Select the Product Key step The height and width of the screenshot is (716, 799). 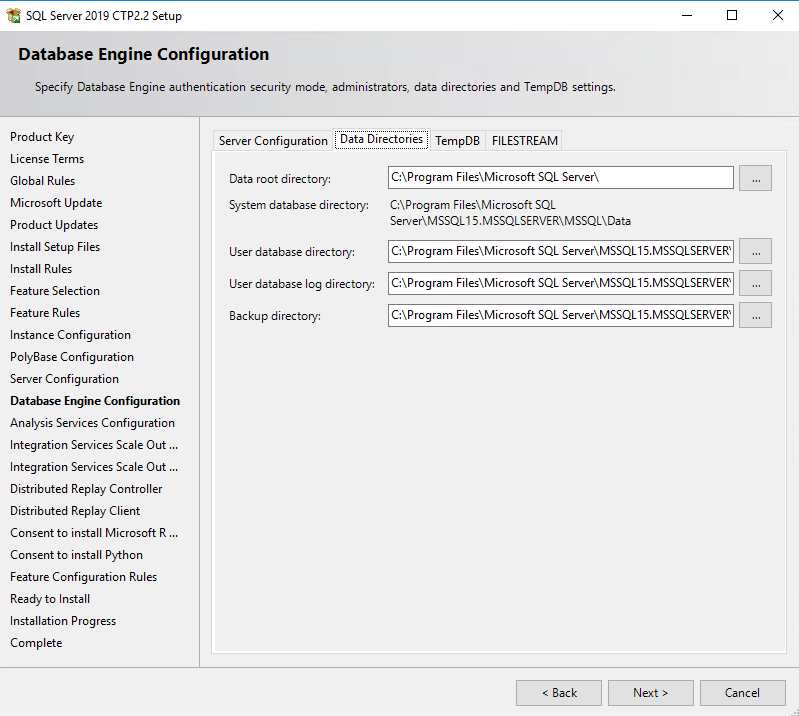pyautogui.click(x=42, y=137)
